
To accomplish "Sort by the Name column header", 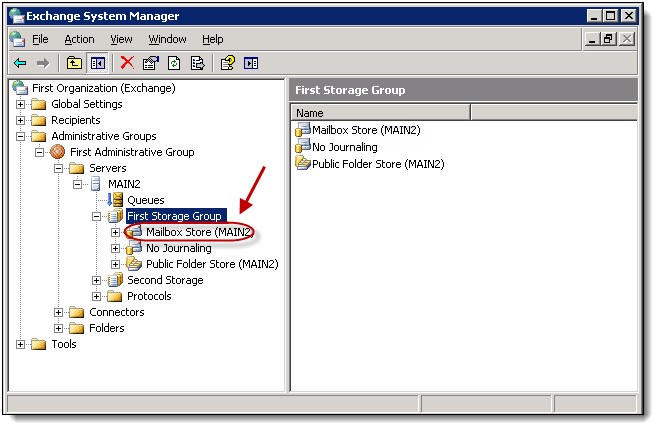I will (x=381, y=113).
